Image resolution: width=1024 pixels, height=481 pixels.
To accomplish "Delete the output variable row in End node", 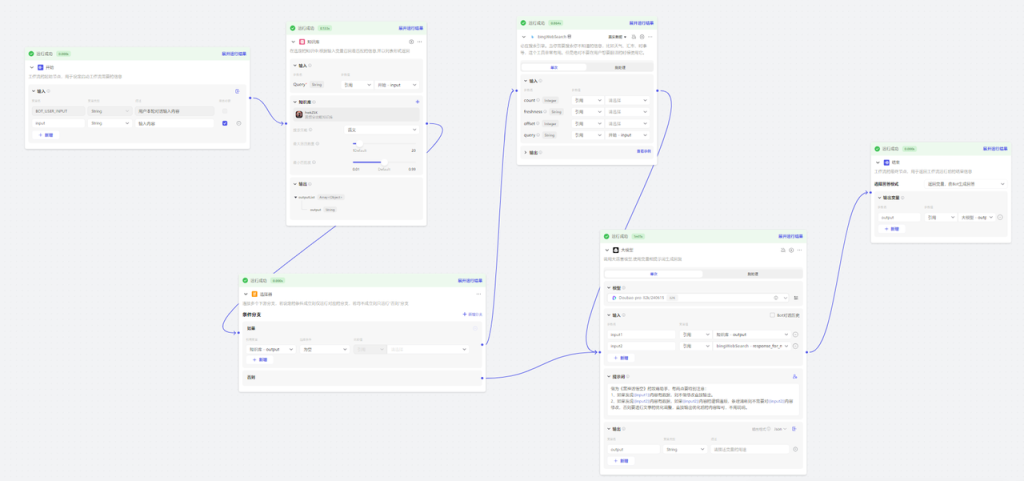I will (x=1000, y=217).
